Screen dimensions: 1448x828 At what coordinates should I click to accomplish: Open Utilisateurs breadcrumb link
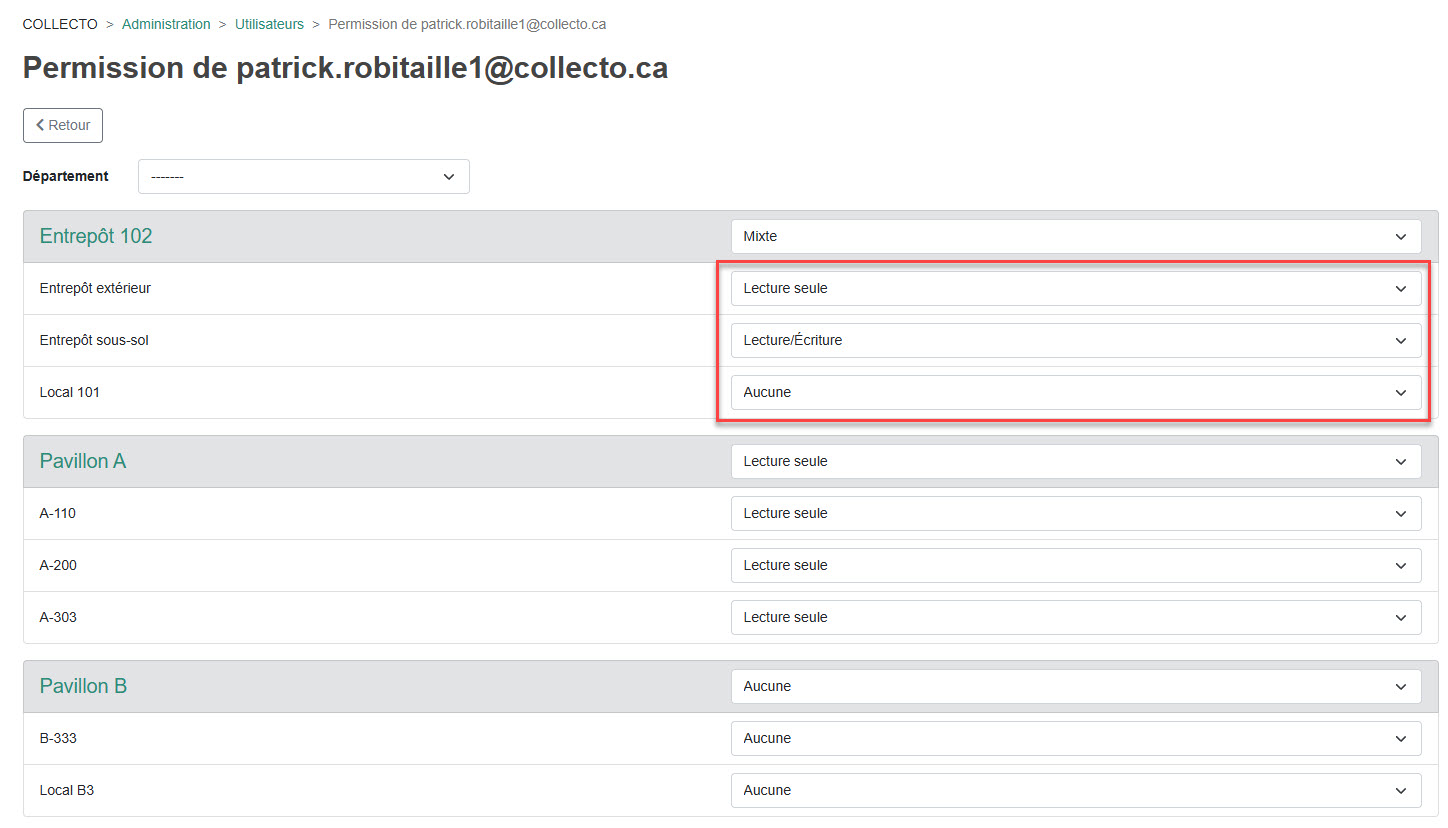click(x=269, y=24)
